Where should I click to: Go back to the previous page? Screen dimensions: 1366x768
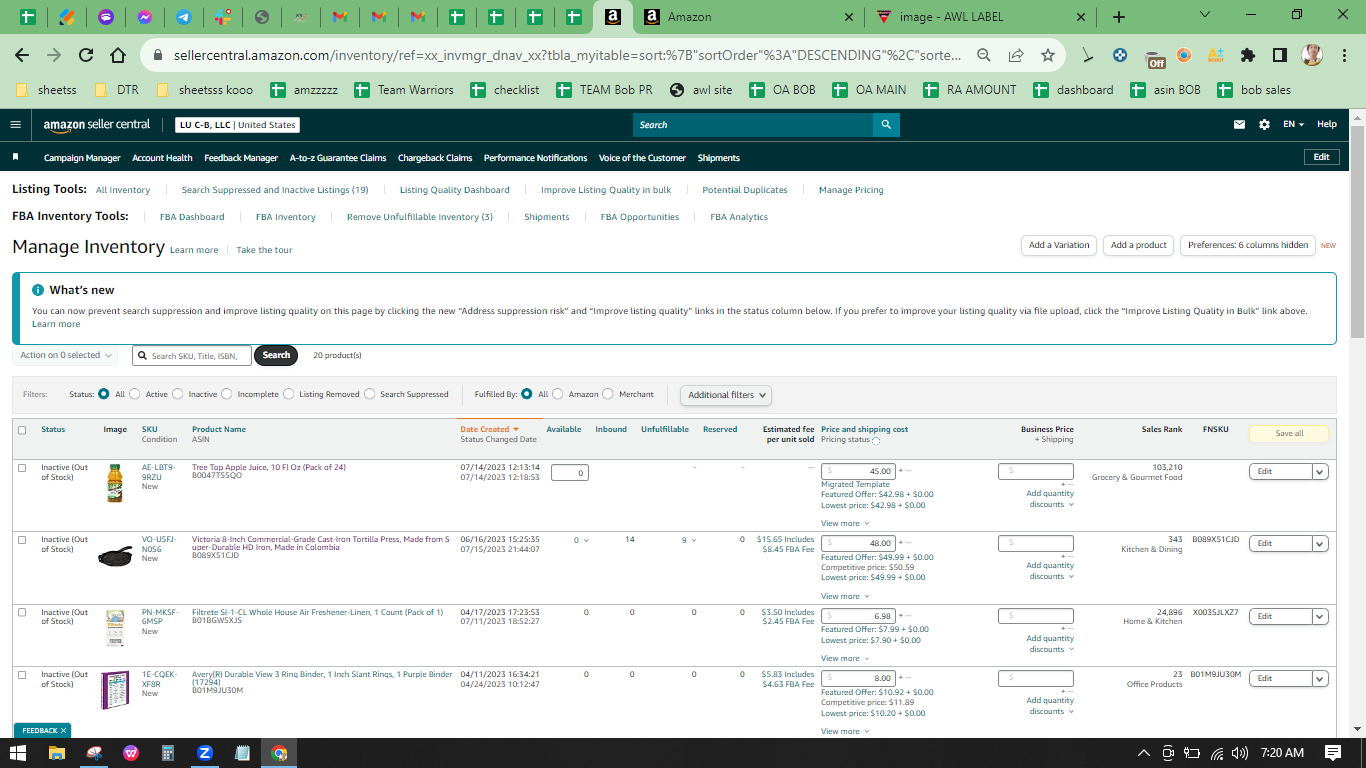(x=22, y=55)
